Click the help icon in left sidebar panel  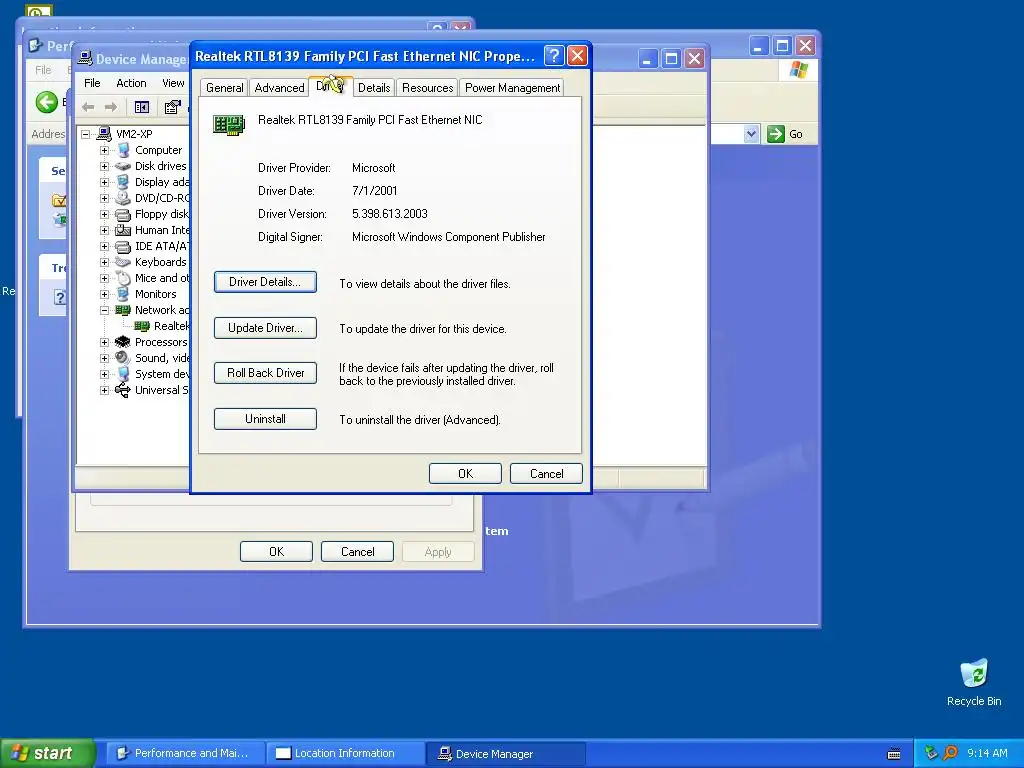59,297
